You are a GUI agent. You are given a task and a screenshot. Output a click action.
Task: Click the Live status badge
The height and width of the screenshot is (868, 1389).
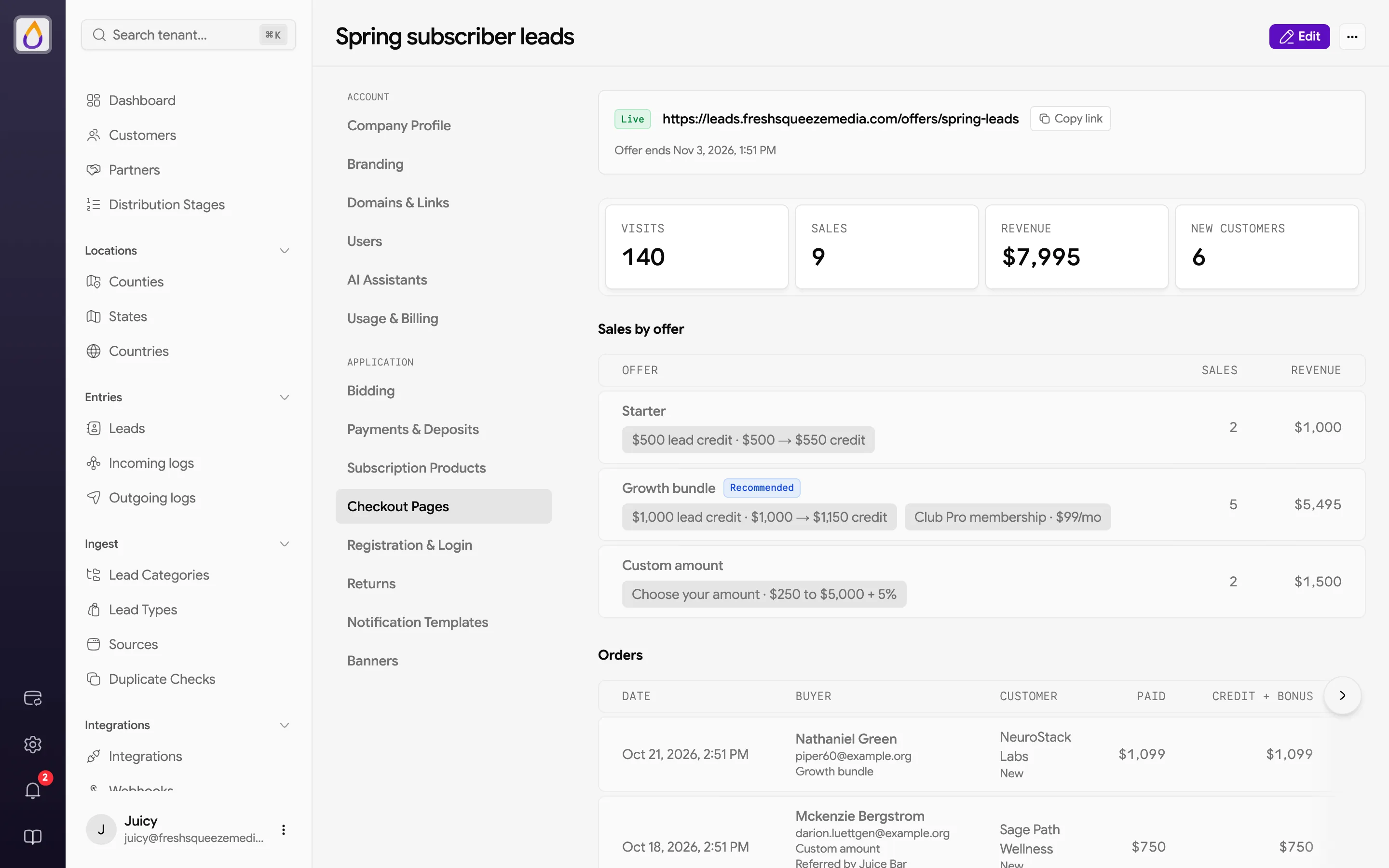click(632, 119)
